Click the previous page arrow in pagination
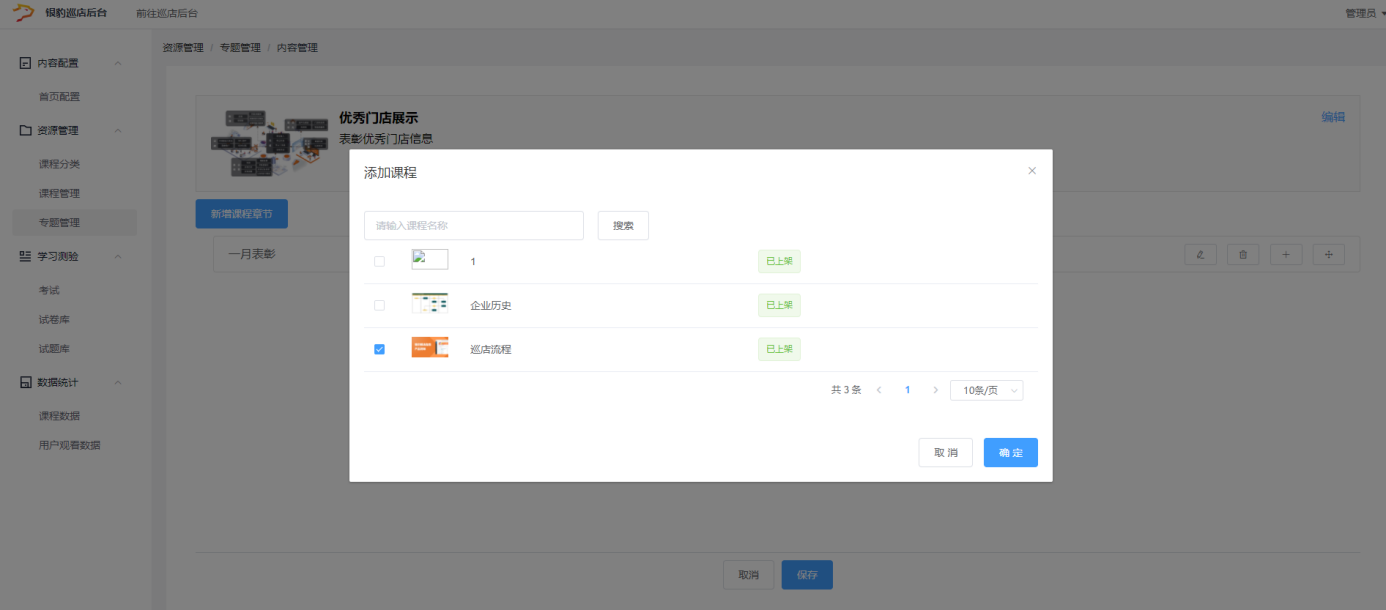This screenshot has height=610, width=1386. pos(879,390)
